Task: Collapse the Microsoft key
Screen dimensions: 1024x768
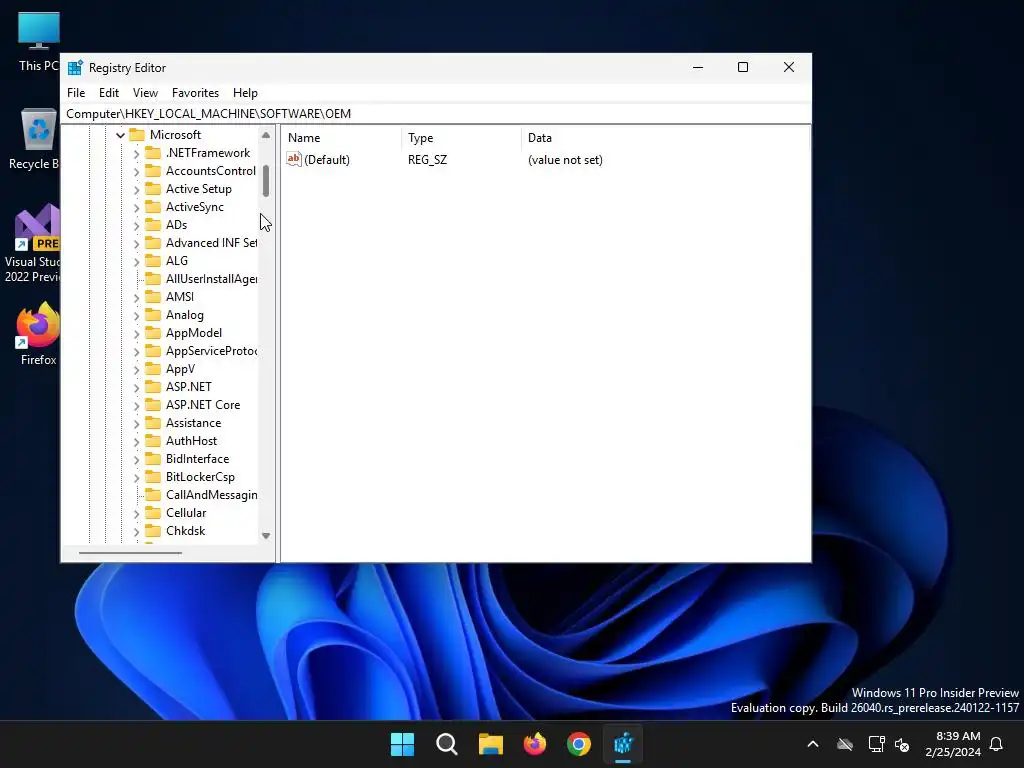Action: pyautogui.click(x=120, y=135)
